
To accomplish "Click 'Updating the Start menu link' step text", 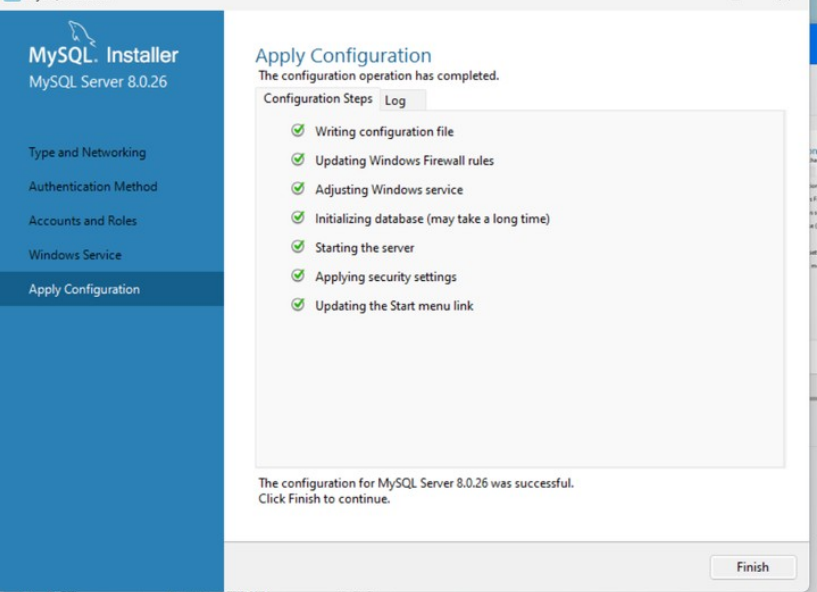I will [394, 306].
